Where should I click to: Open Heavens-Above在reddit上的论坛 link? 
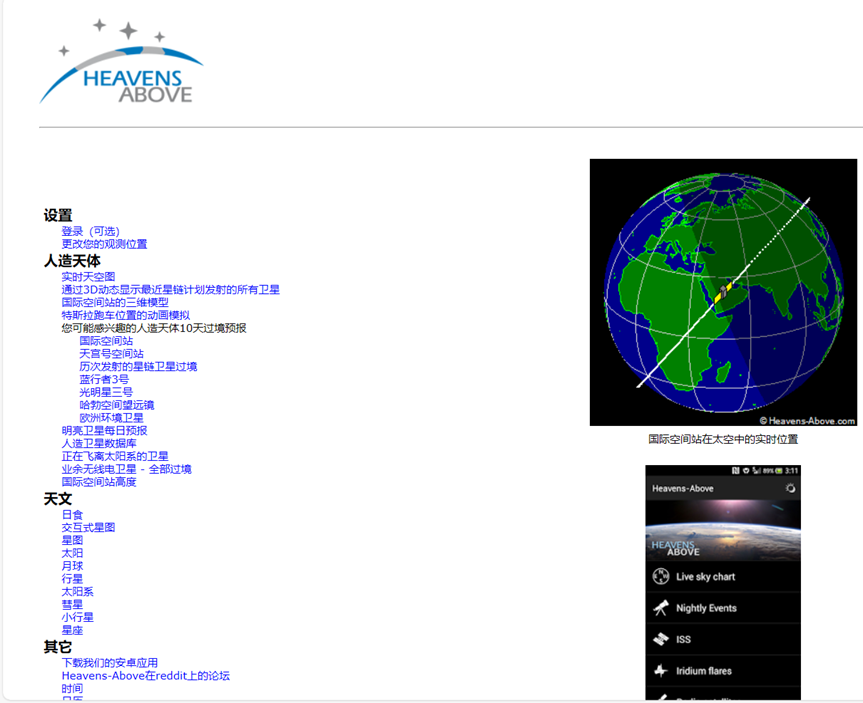click(145, 675)
